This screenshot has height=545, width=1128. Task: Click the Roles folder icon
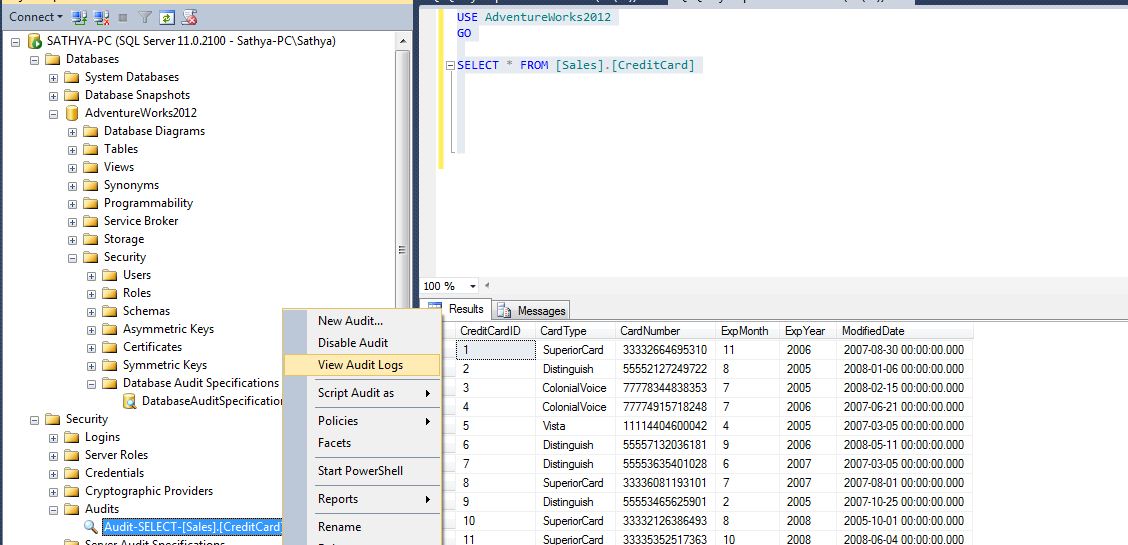109,293
